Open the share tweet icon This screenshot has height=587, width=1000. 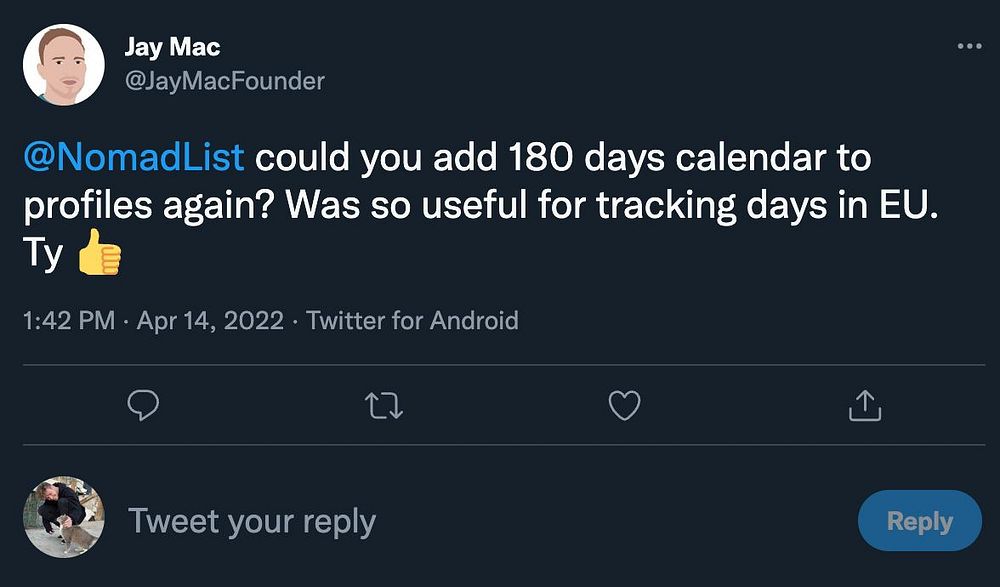tap(865, 405)
